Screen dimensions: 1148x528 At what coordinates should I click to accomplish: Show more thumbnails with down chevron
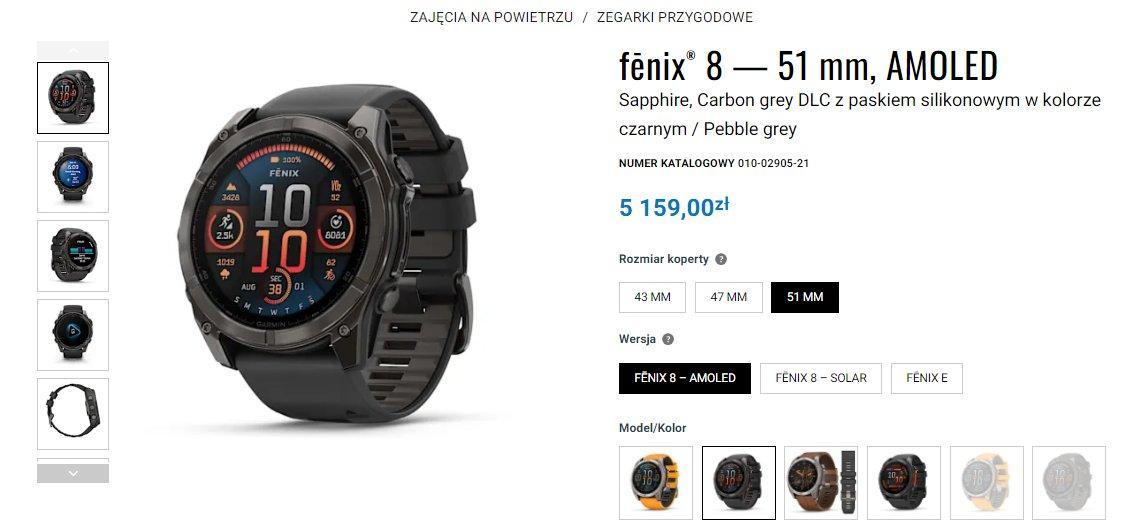[x=73, y=473]
